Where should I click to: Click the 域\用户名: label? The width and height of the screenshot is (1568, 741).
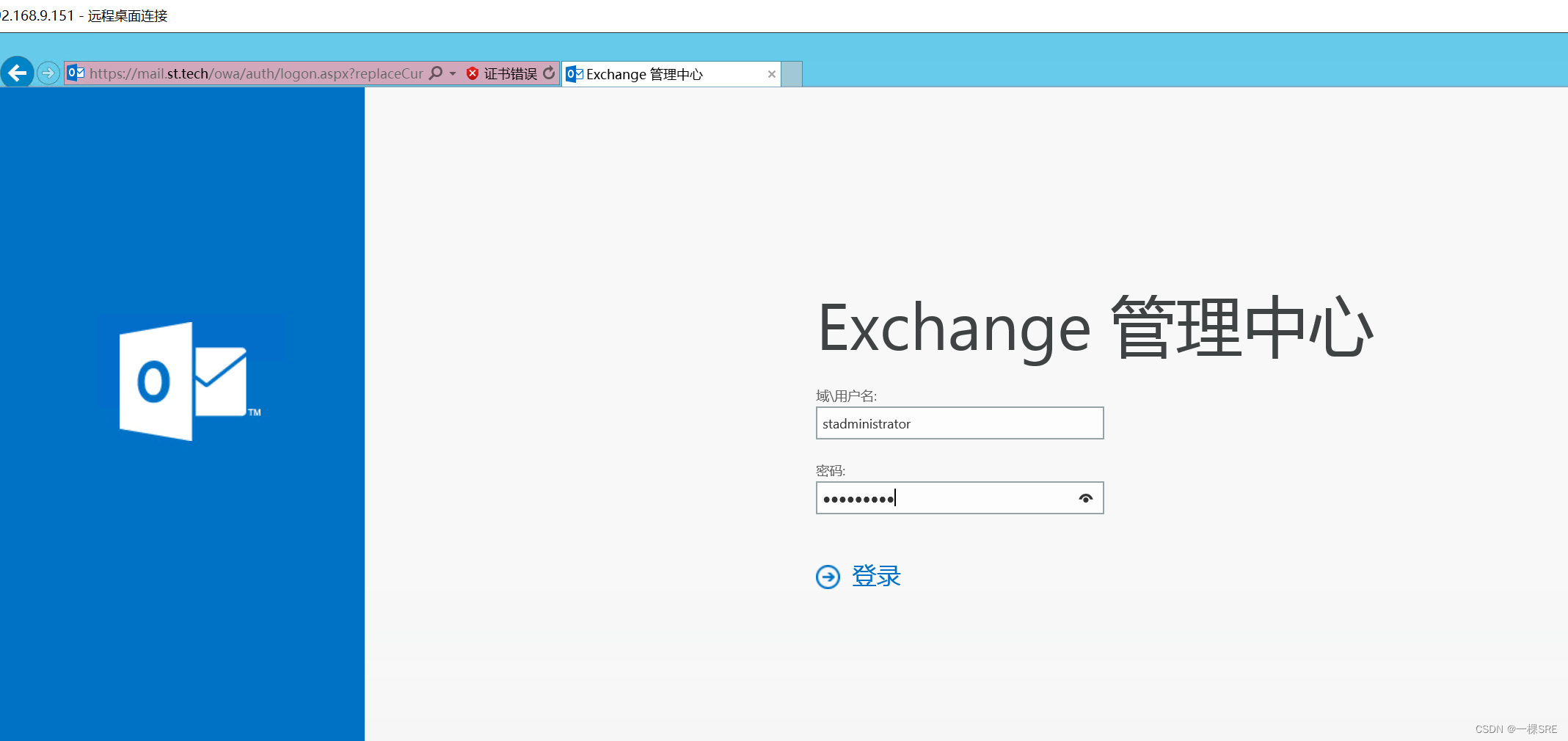[846, 396]
